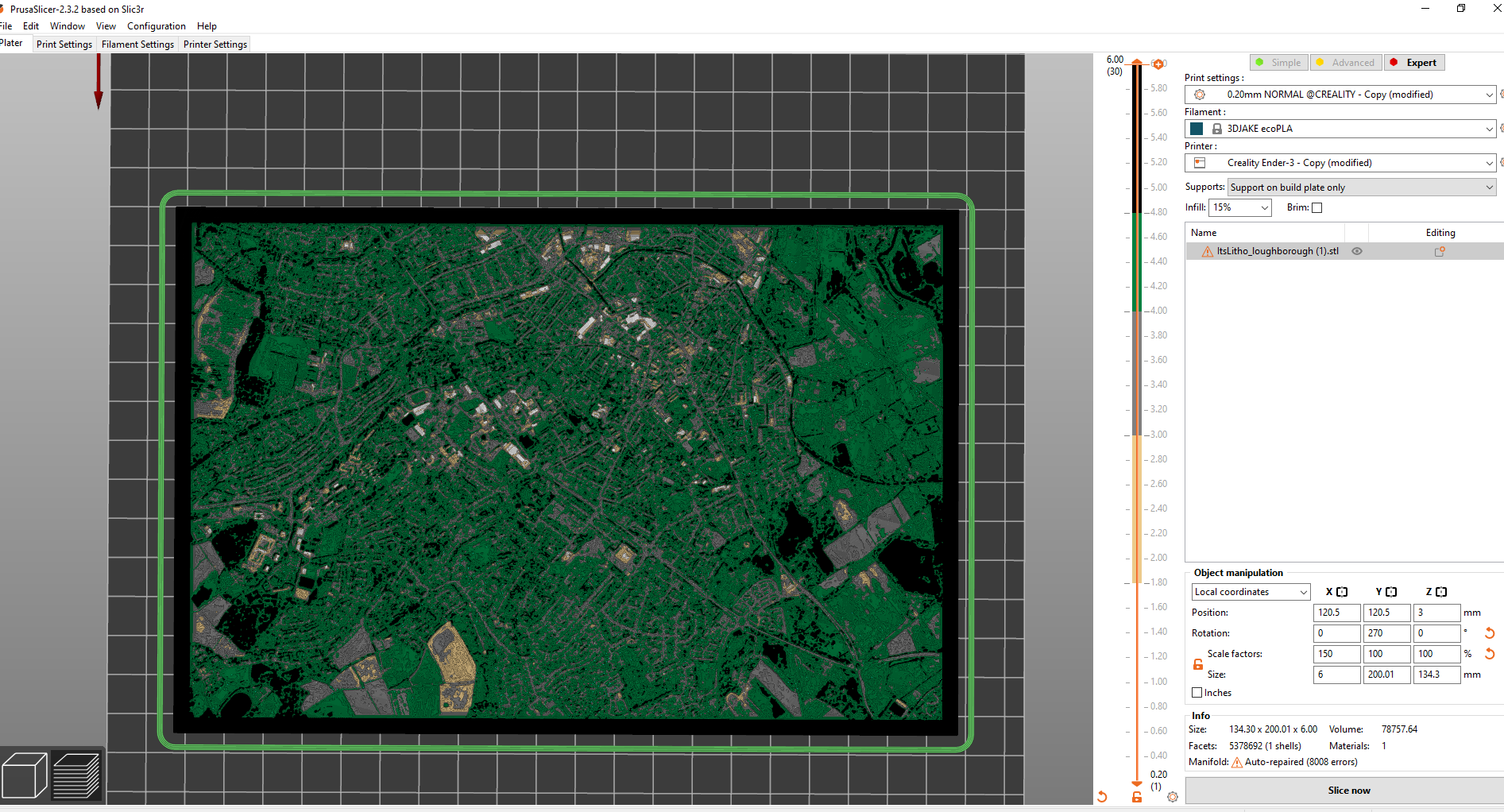Image resolution: width=1504 pixels, height=812 pixels.
Task: Switch to the Filament Settings tab
Action: coord(137,44)
